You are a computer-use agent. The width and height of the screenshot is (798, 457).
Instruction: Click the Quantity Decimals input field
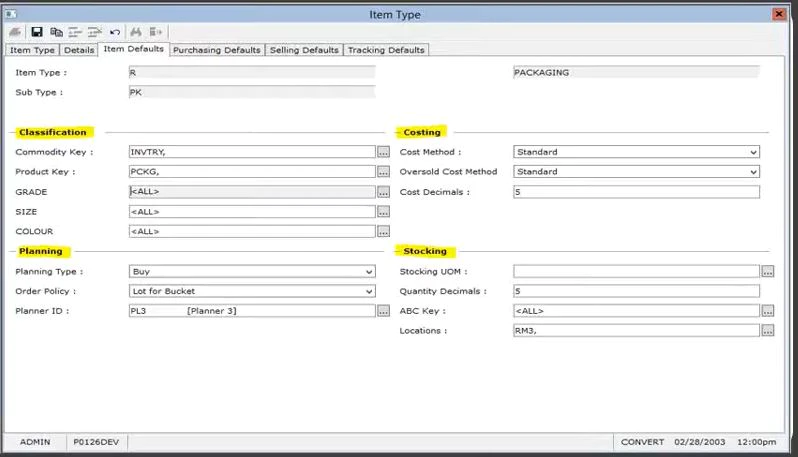tap(636, 291)
